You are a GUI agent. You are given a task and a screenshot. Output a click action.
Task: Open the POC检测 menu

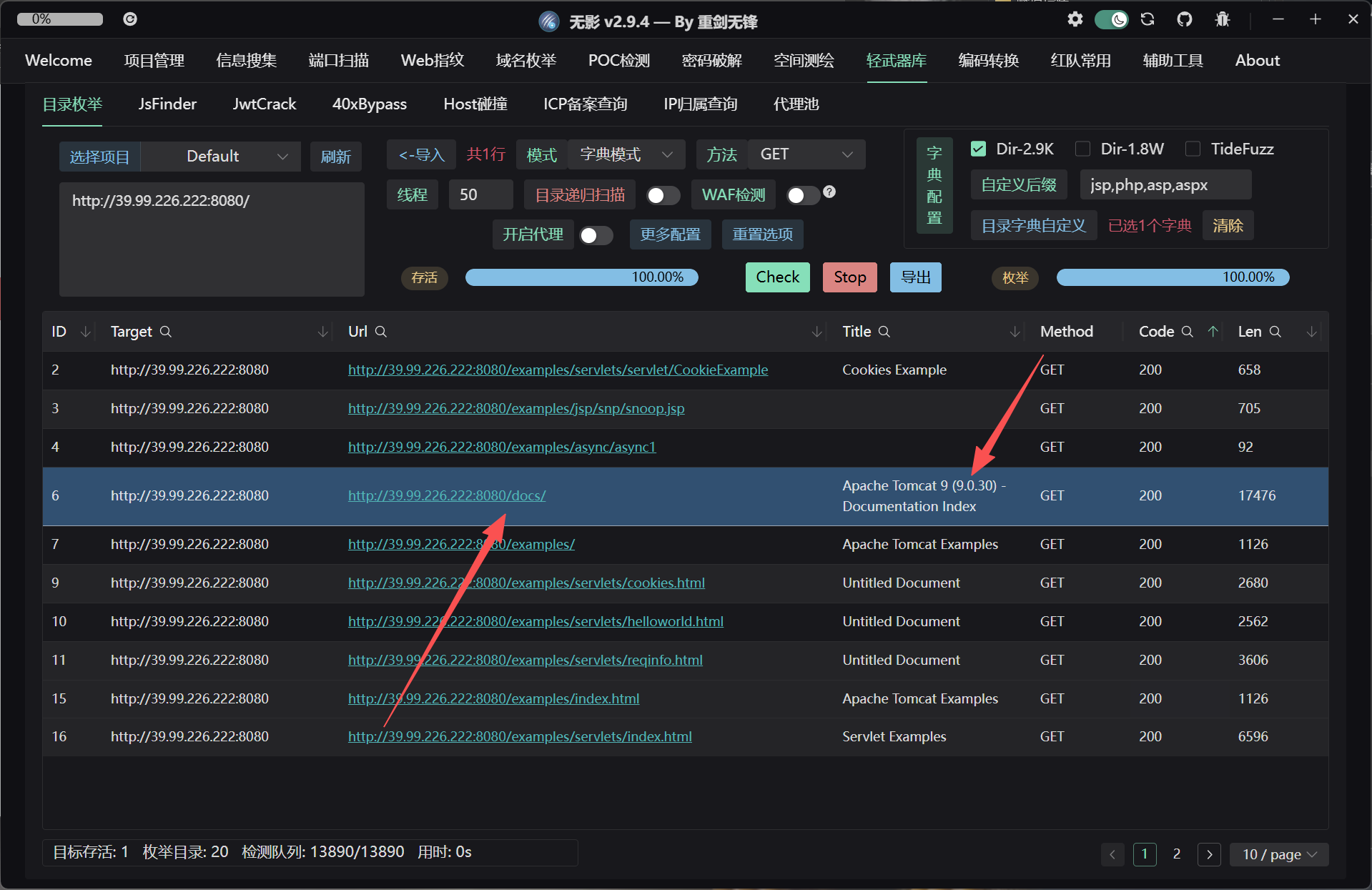click(618, 61)
